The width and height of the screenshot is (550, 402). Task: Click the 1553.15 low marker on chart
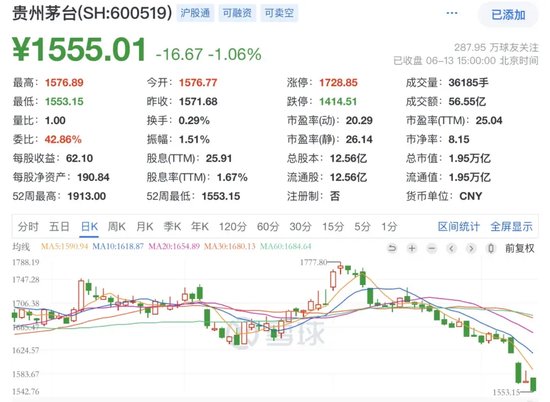coord(506,393)
